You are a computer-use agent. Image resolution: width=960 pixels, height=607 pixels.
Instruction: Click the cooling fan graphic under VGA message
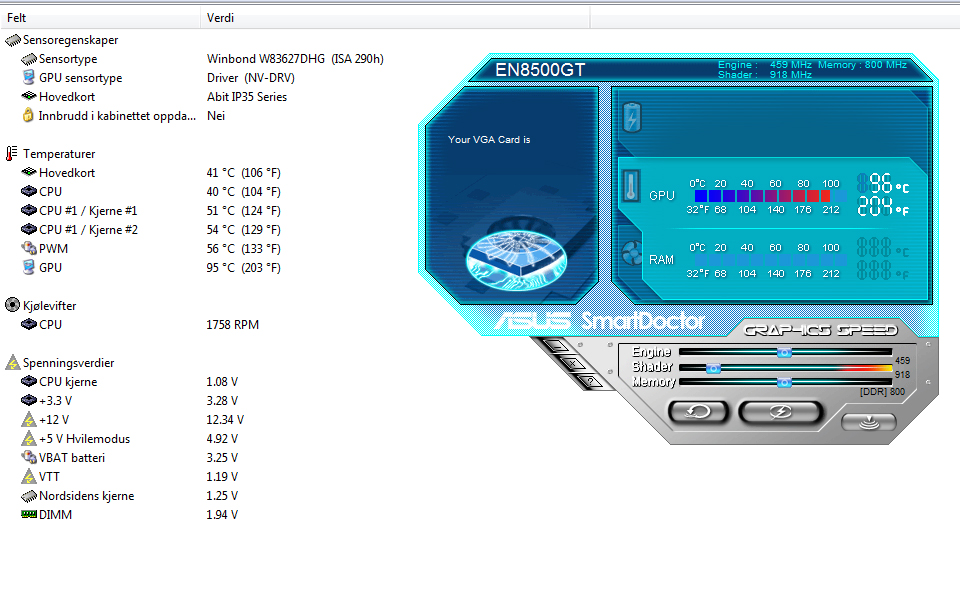(x=516, y=258)
